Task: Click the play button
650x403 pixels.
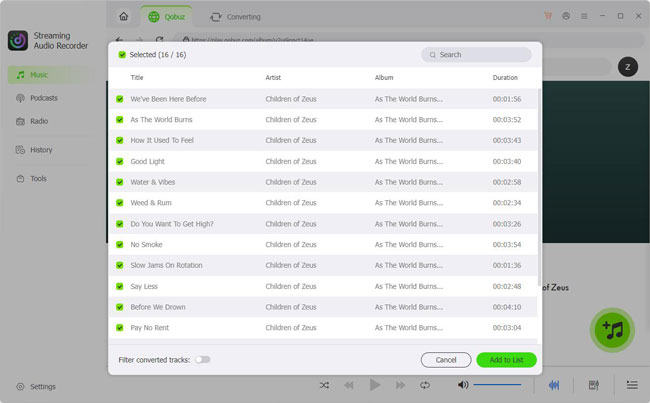Action: click(x=374, y=385)
